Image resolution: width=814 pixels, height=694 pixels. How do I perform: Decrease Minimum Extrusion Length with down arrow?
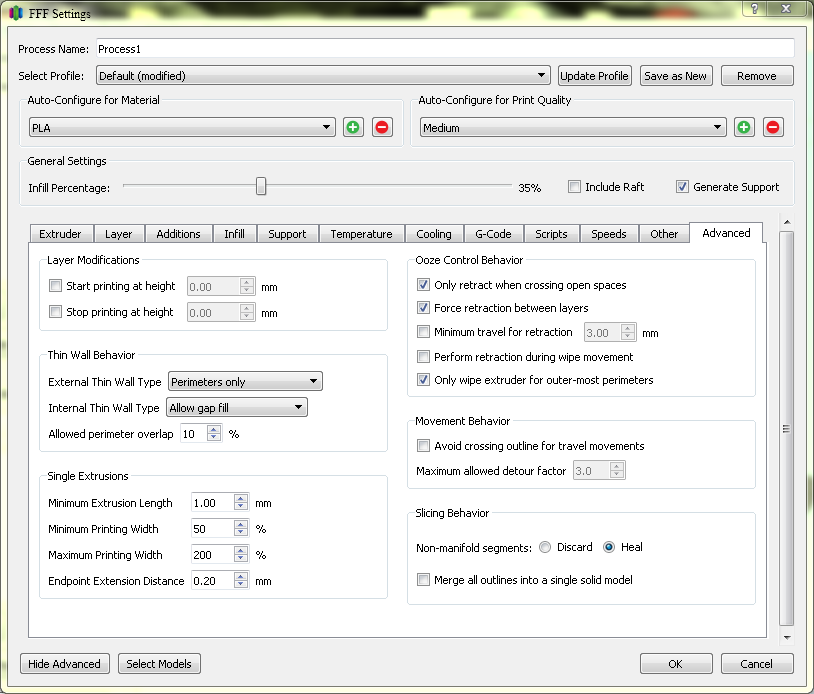pyautogui.click(x=240, y=507)
